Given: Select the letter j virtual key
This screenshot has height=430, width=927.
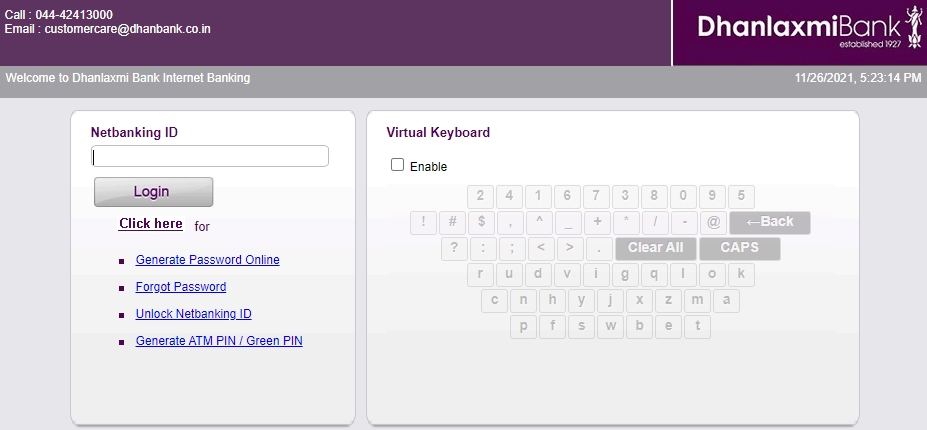Looking at the screenshot, I should click(x=610, y=301).
